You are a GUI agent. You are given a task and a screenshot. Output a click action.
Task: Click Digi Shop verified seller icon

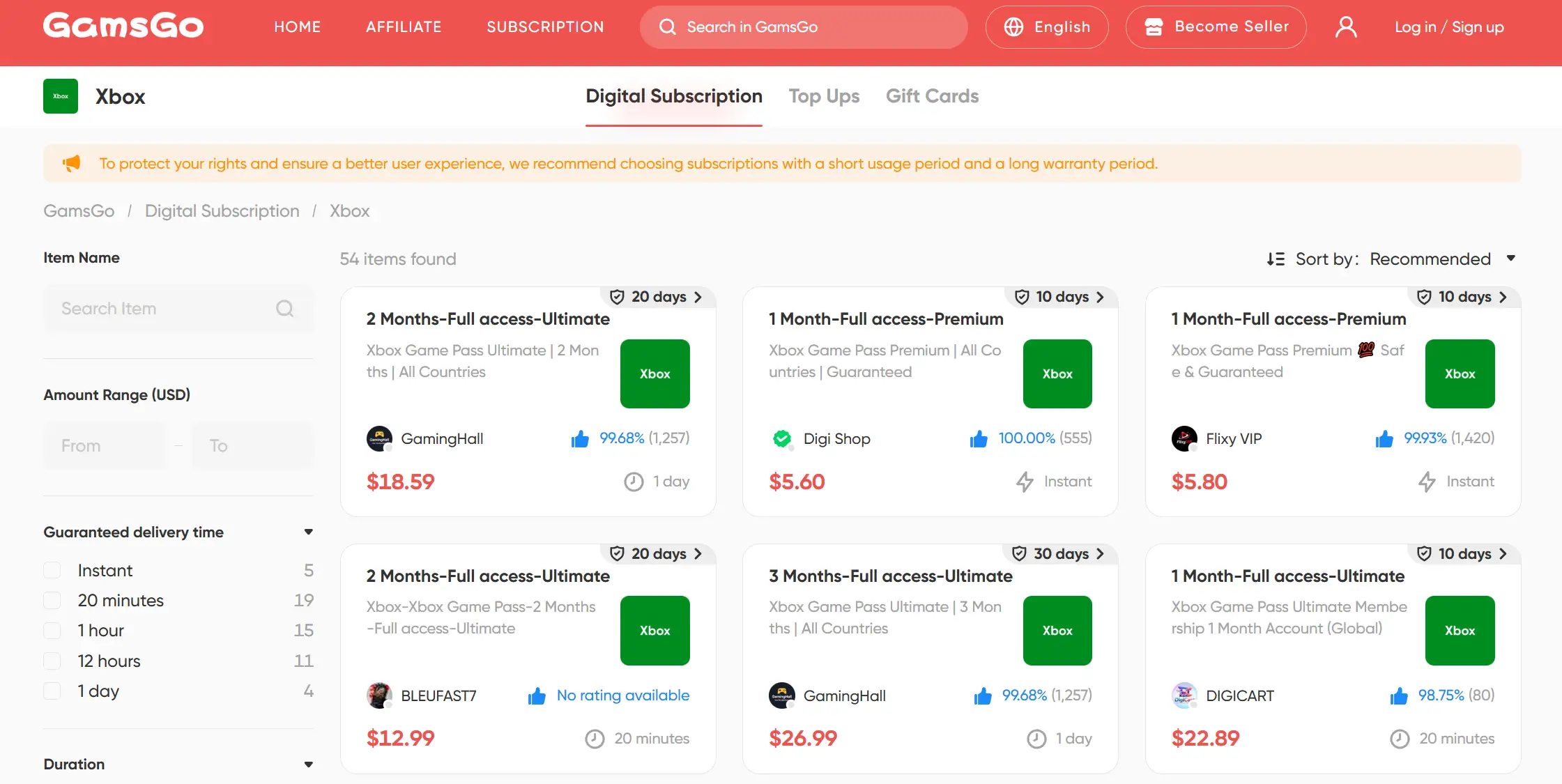point(782,439)
